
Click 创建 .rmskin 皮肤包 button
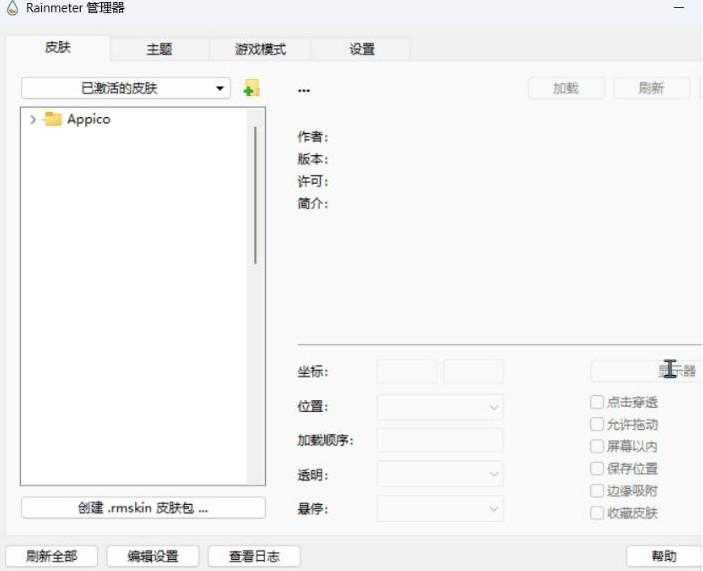pos(143,508)
